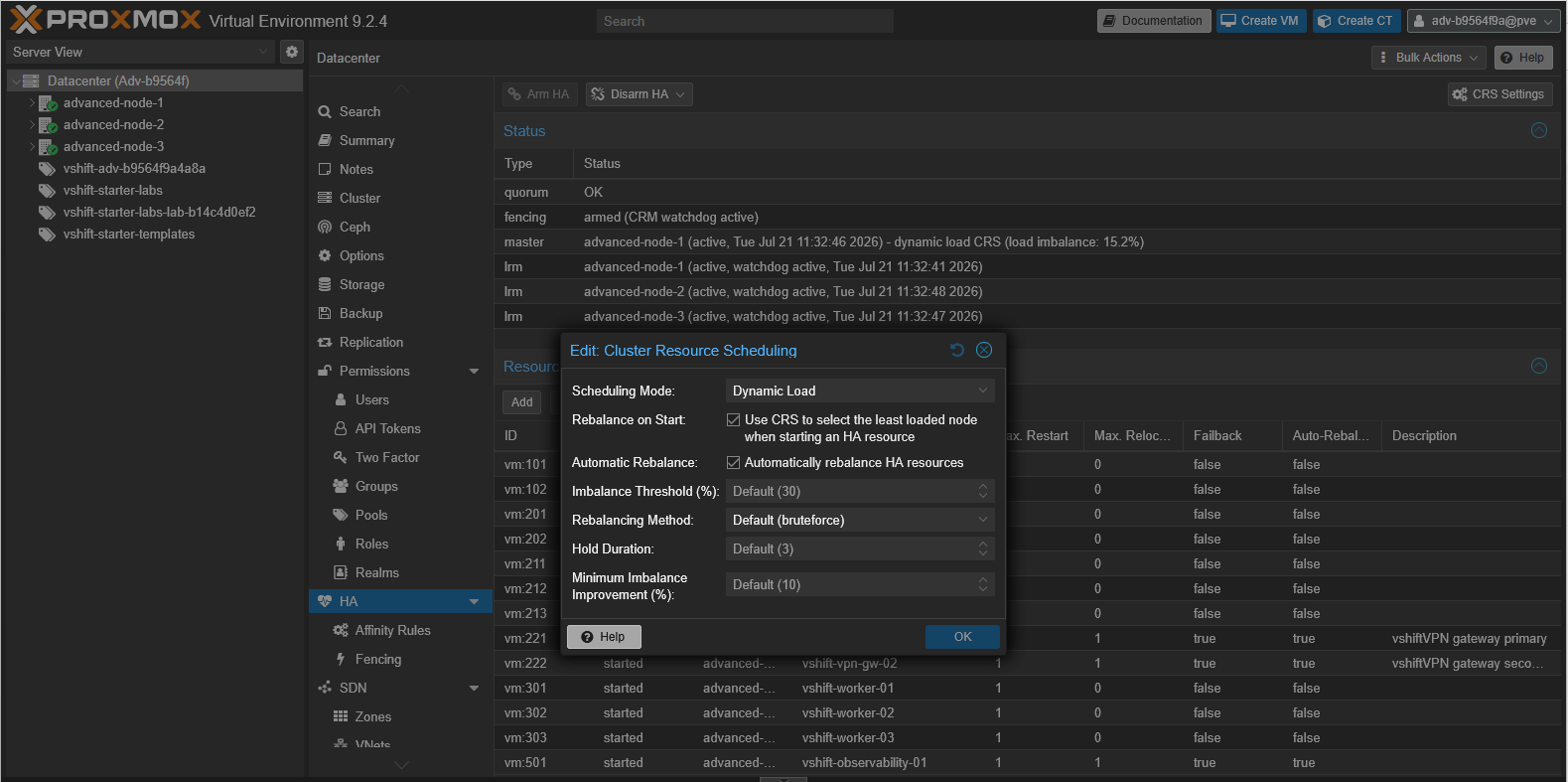
Task: Click the Help button in the dialog
Action: pos(604,637)
